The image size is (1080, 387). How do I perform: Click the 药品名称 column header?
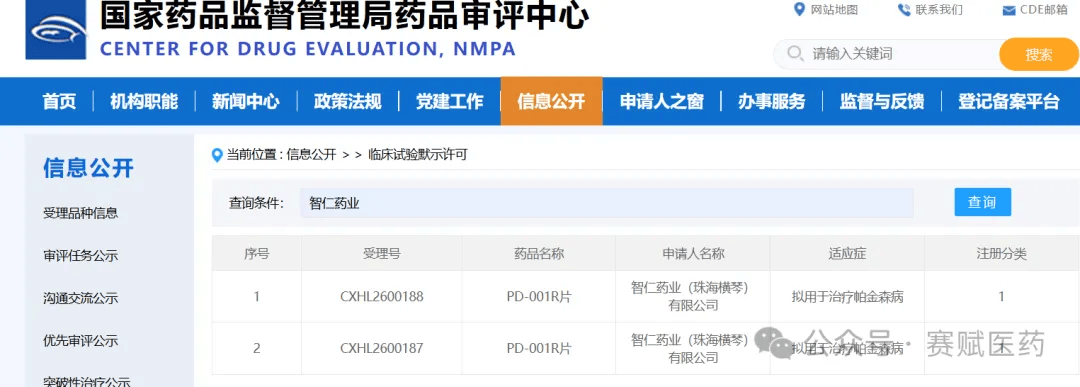pos(539,253)
